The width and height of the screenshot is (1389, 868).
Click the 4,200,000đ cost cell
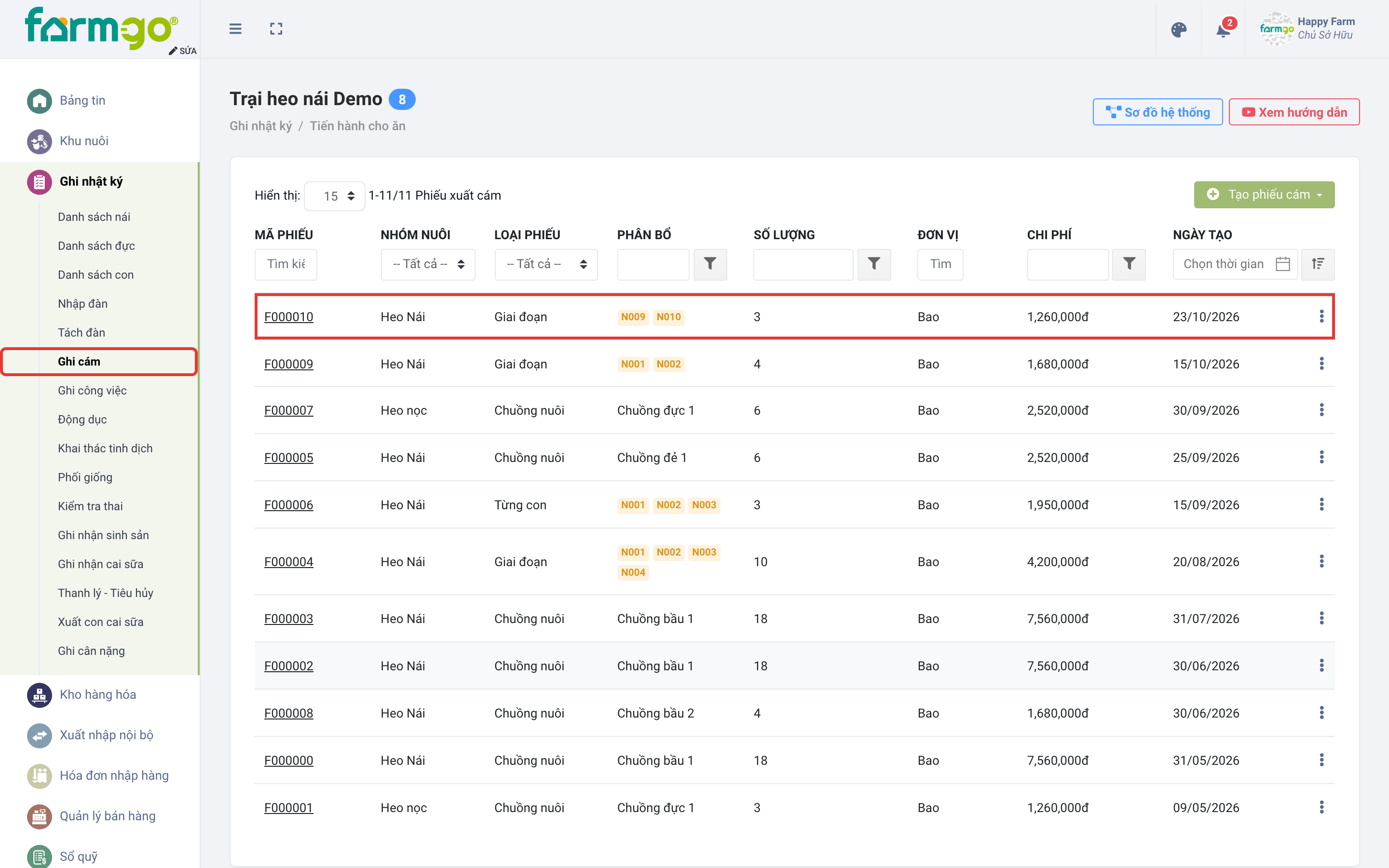(1057, 561)
